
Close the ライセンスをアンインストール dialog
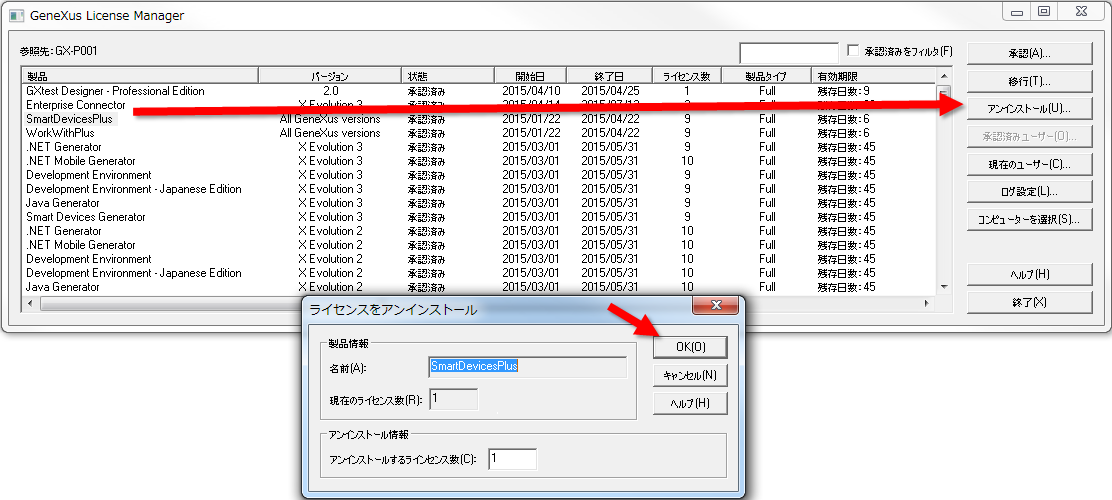pyautogui.click(x=716, y=306)
